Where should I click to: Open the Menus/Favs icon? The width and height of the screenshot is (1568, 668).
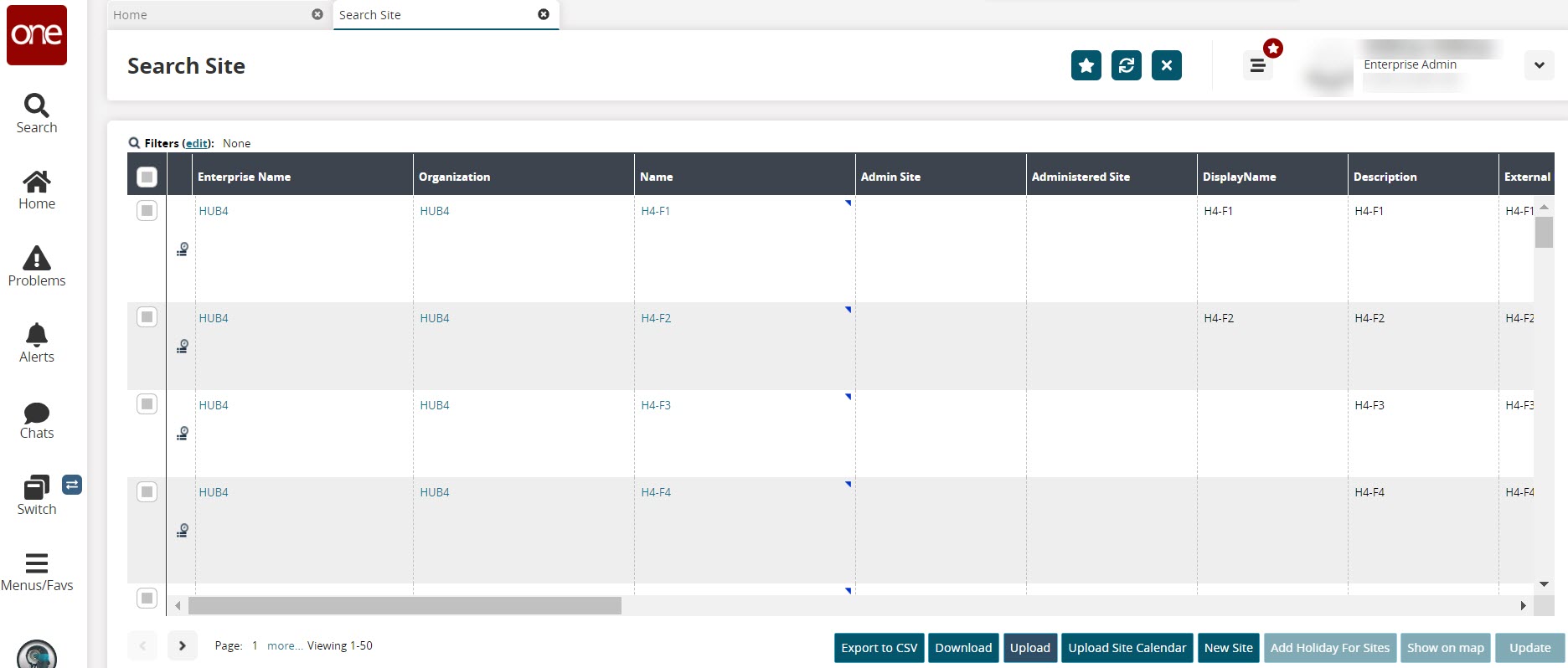(x=37, y=572)
